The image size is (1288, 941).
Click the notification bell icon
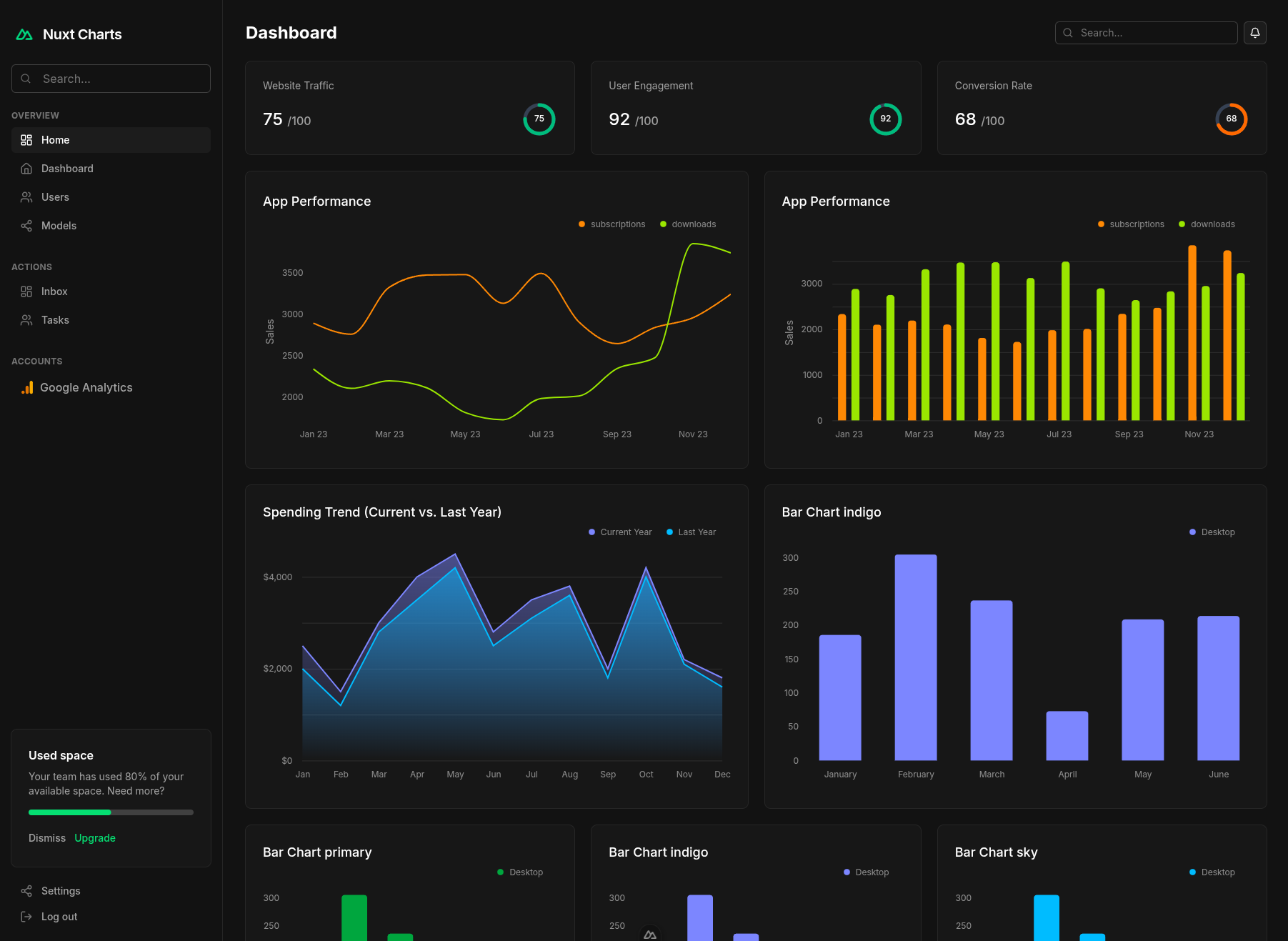[1255, 33]
